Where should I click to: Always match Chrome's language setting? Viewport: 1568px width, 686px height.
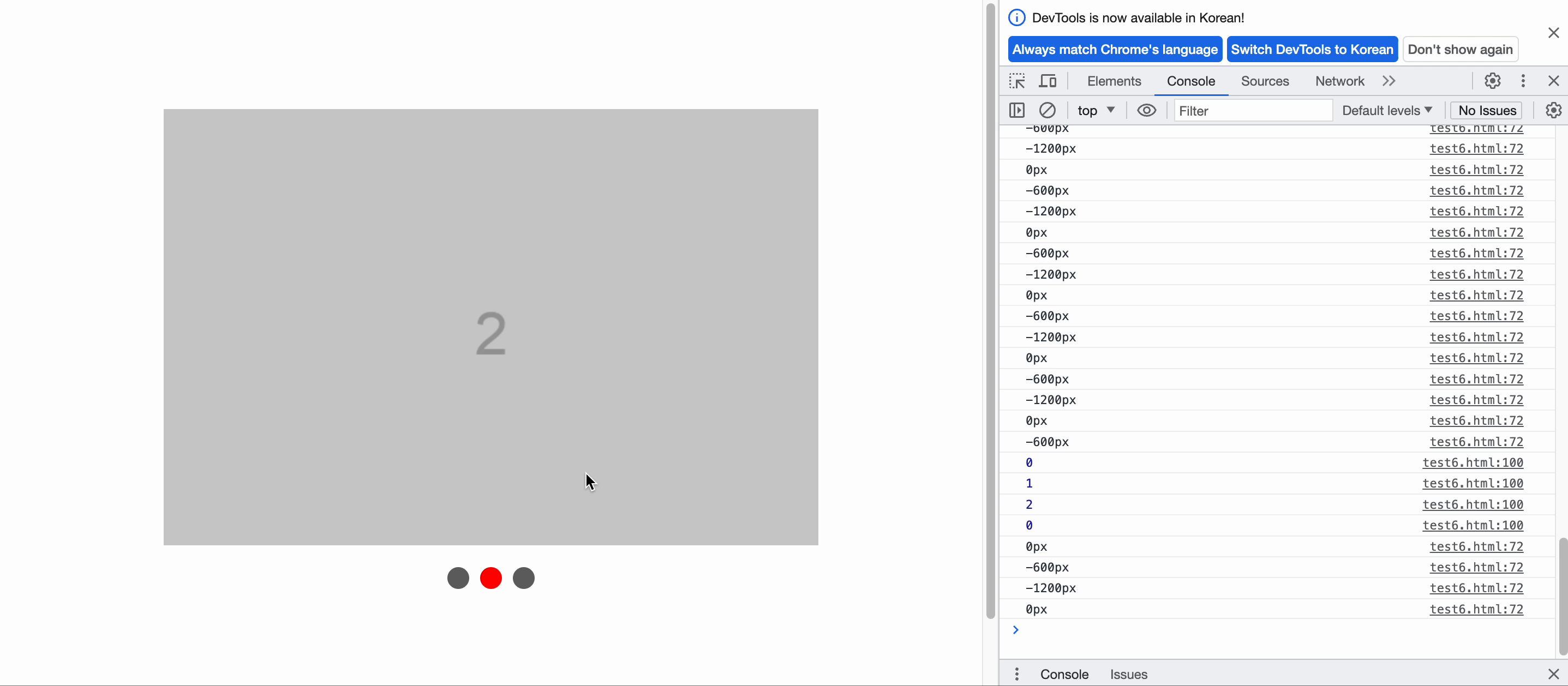1114,49
